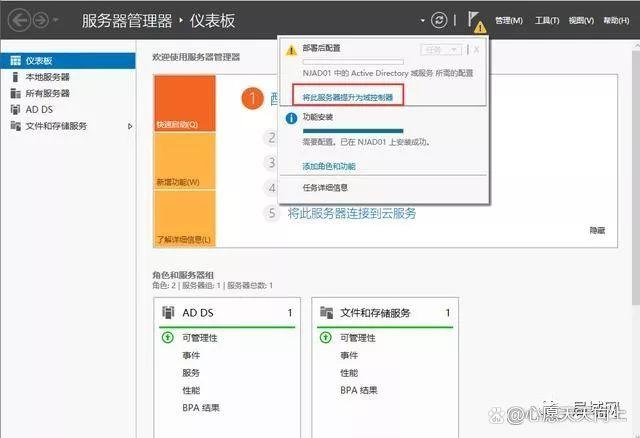Click 隐藏 to hide welcome tile
640x438 pixels.
click(597, 230)
